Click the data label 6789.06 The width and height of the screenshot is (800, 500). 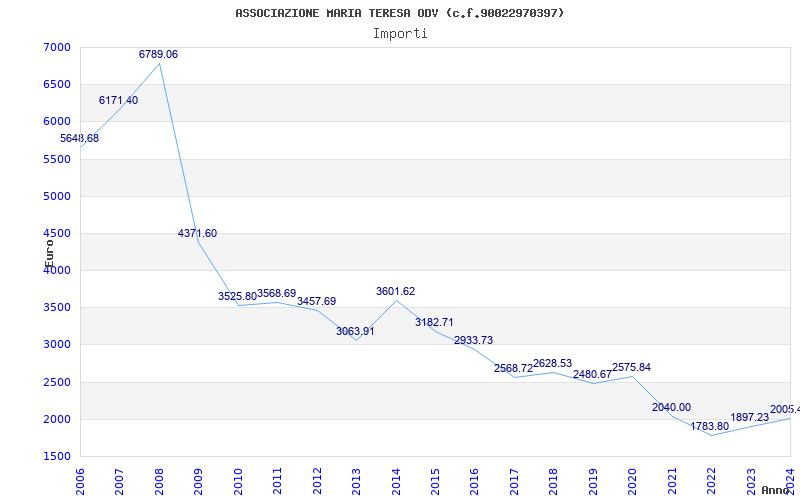[x=159, y=54]
